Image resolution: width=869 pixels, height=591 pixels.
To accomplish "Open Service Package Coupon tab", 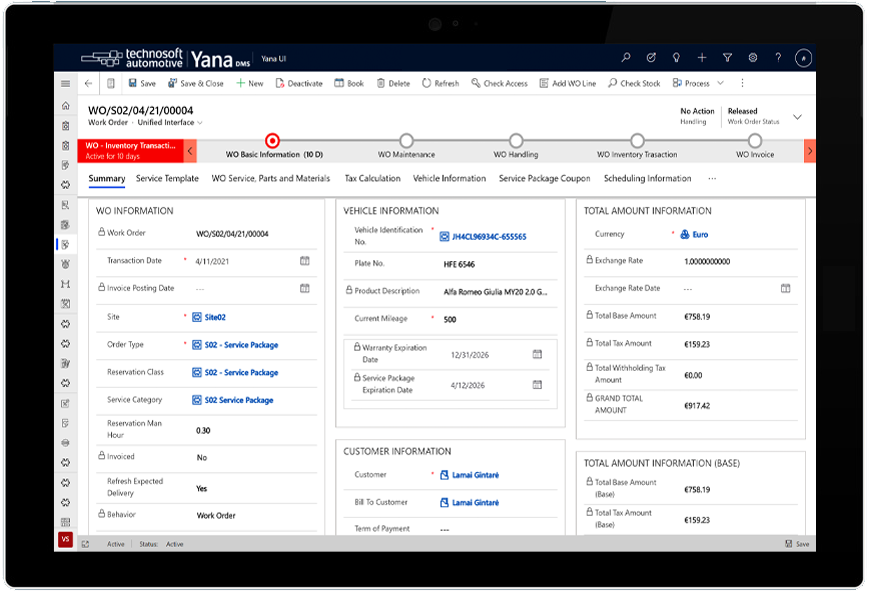I will coord(544,179).
